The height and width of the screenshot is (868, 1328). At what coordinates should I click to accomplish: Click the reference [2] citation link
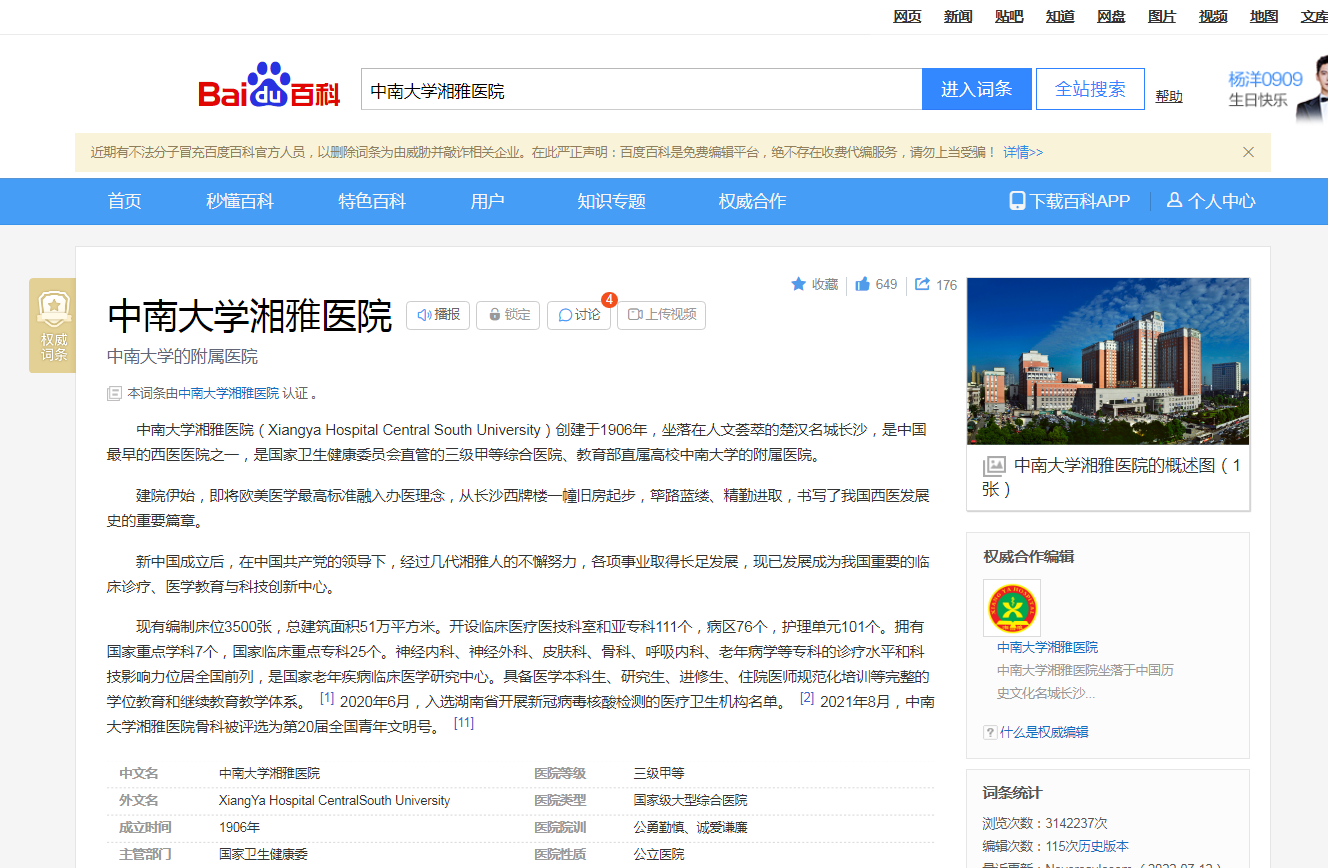(807, 697)
